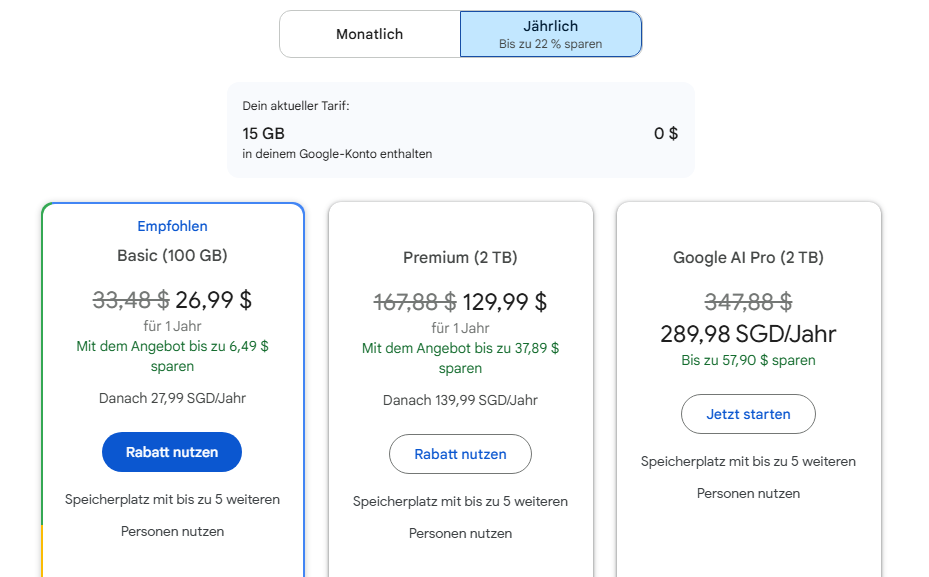Select the Premium (2 TB) plan title
The width and height of the screenshot is (929, 577).
click(460, 257)
